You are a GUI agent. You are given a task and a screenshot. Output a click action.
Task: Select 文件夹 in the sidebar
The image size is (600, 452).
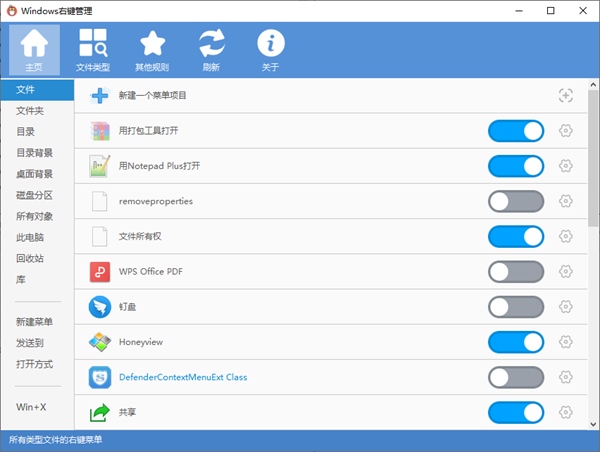point(38,111)
